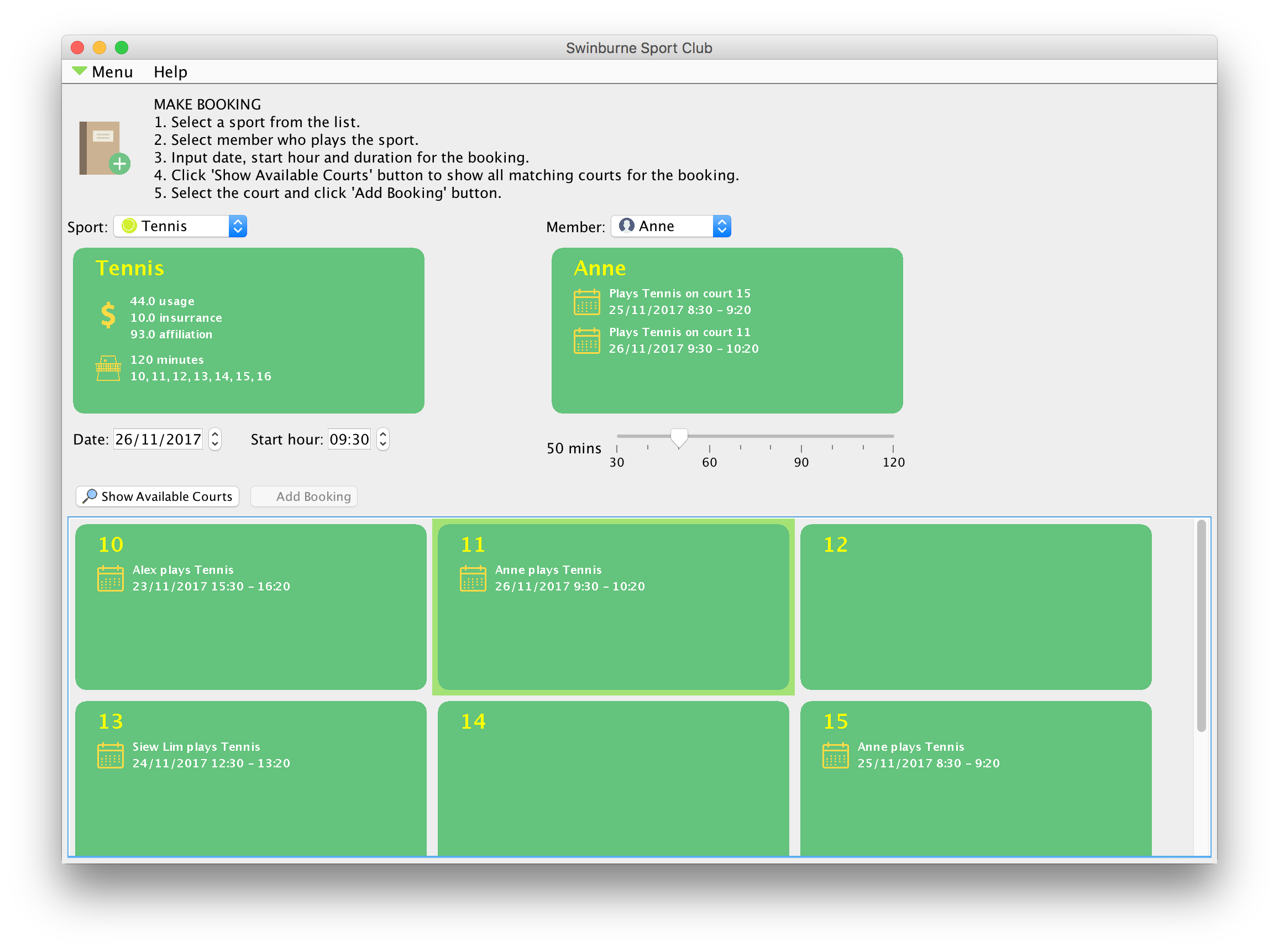The width and height of the screenshot is (1279, 952).
Task: Click calendar icon in court 10 card
Action: point(110,579)
